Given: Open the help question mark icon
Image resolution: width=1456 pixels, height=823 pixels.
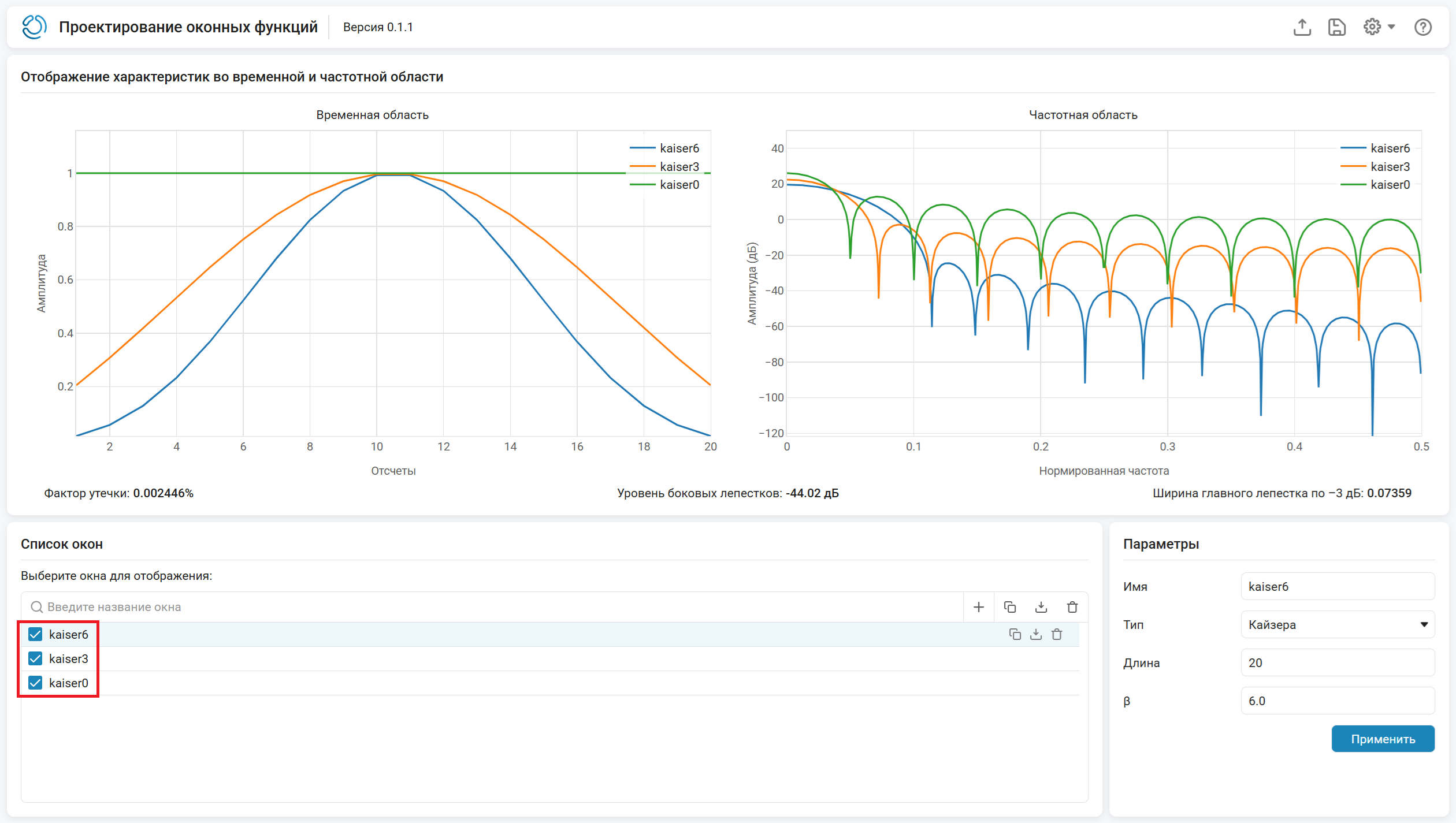Looking at the screenshot, I should pos(1423,27).
